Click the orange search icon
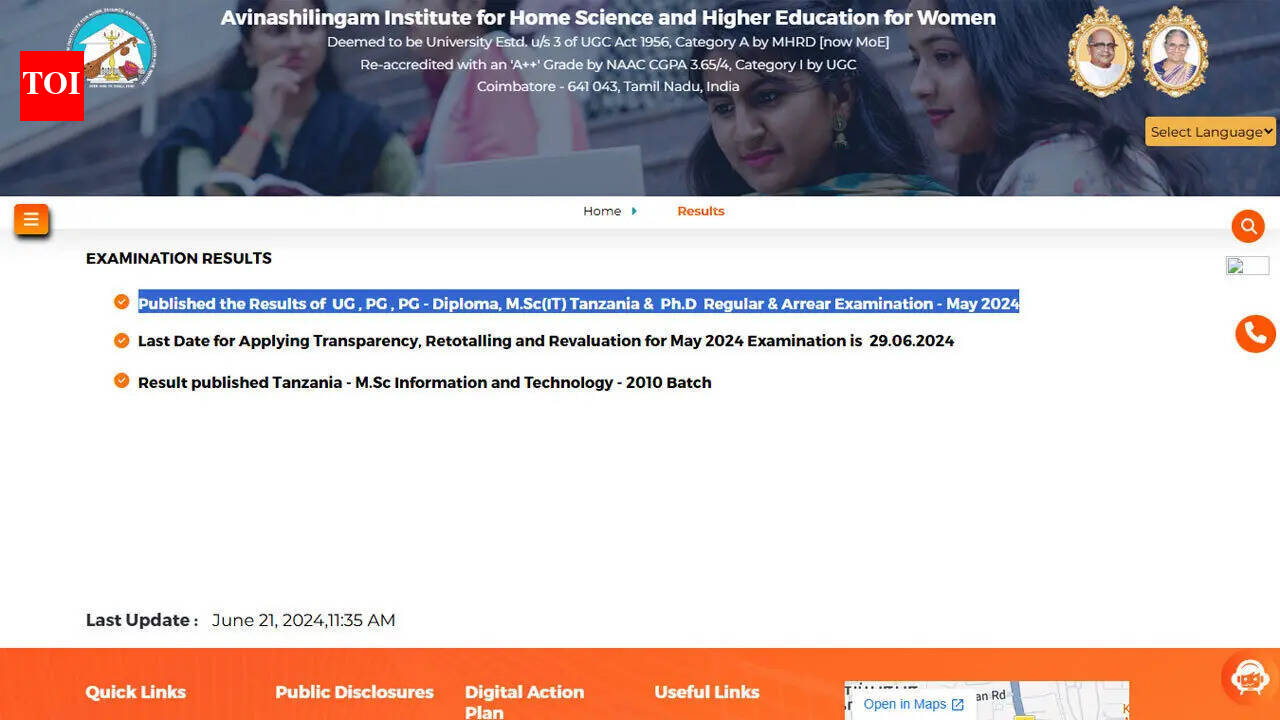Viewport: 1280px width, 720px height. (x=1248, y=227)
